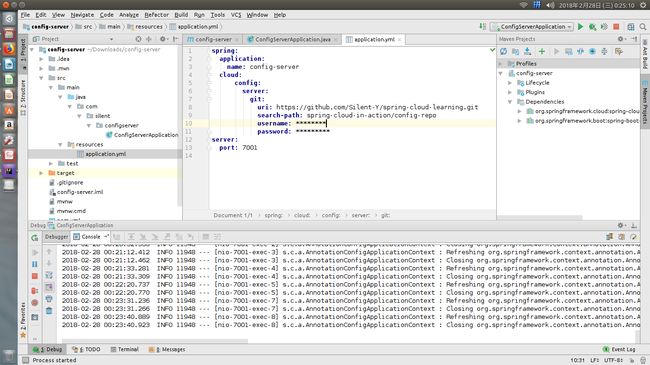
Task: Open ConfigServerApplication run configuration dropdown
Action: point(532,27)
